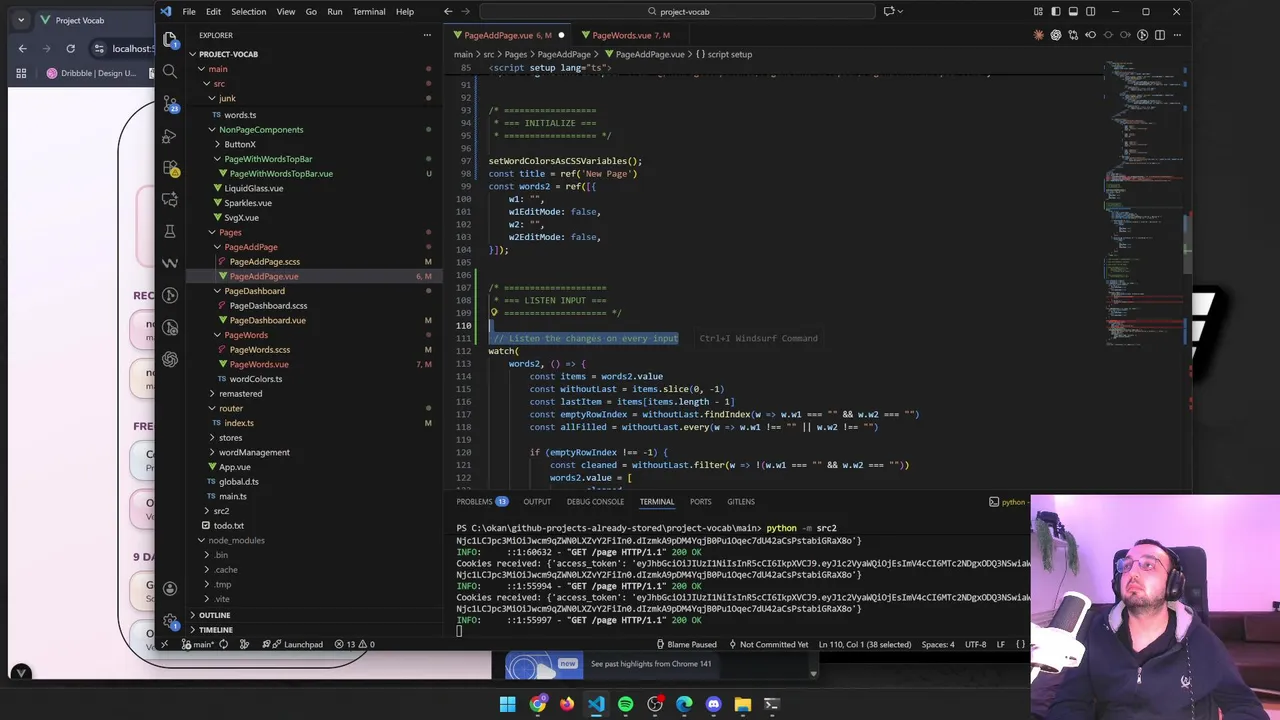Open the Manage gear in activity bar
The height and width of the screenshot is (720, 1280).
click(170, 620)
